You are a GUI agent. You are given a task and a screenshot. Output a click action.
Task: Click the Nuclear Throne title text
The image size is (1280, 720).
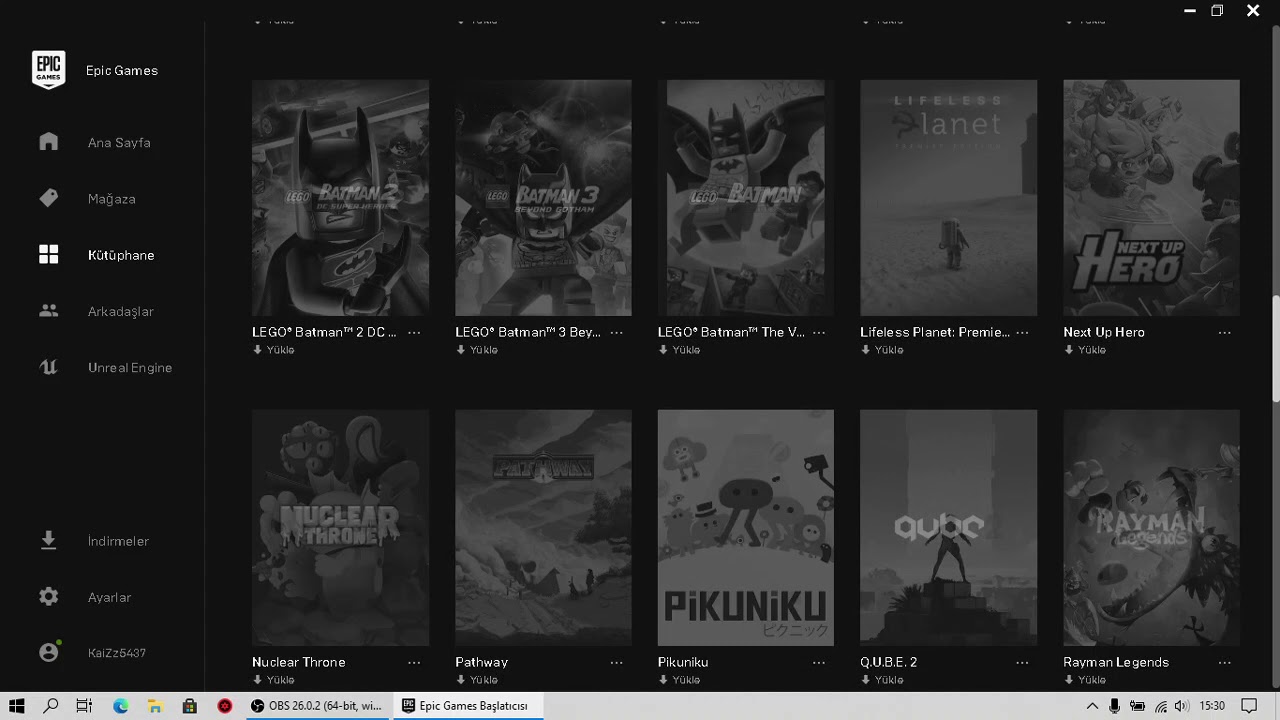[298, 662]
